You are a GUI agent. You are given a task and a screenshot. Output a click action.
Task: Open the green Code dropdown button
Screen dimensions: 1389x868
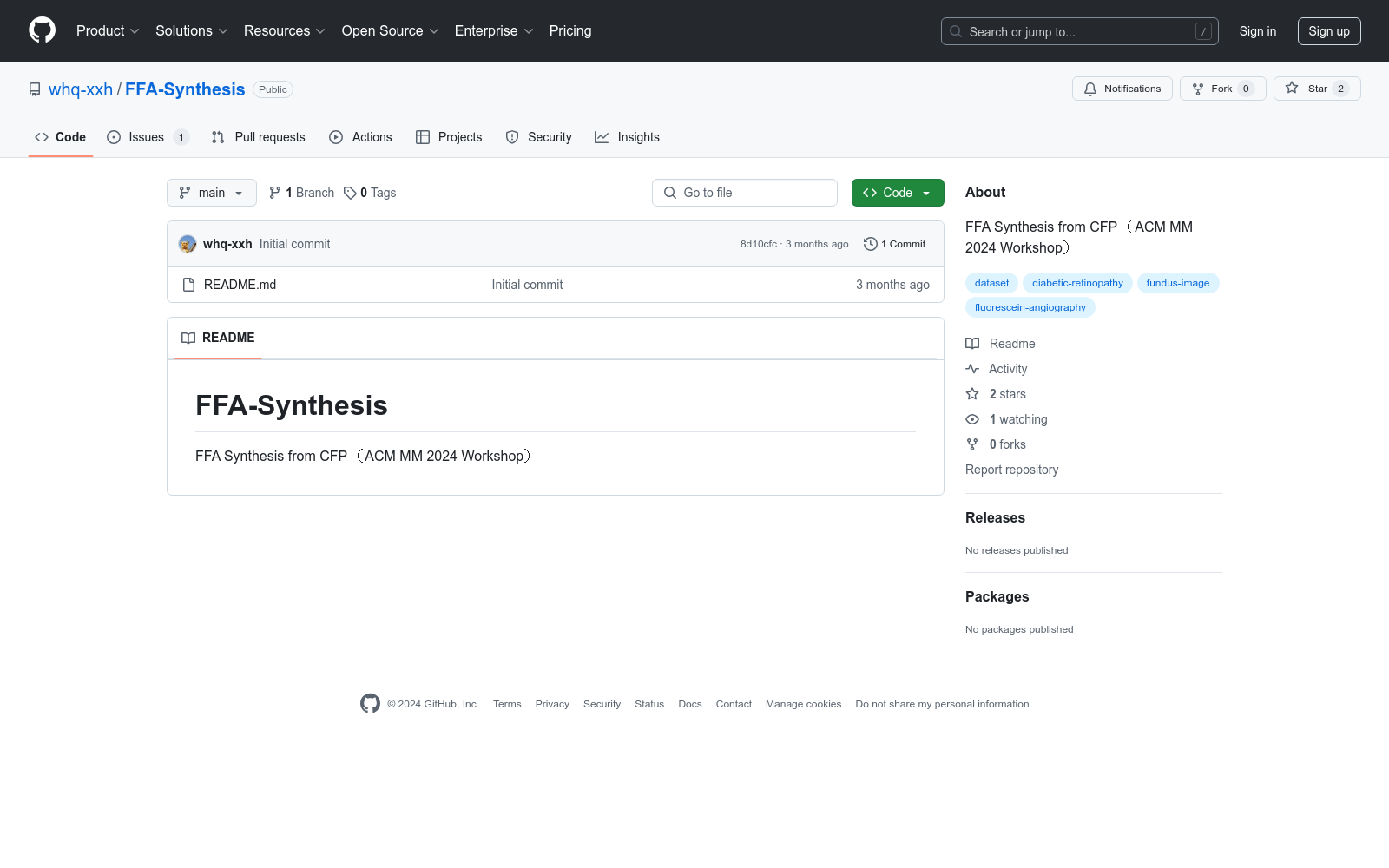(898, 193)
